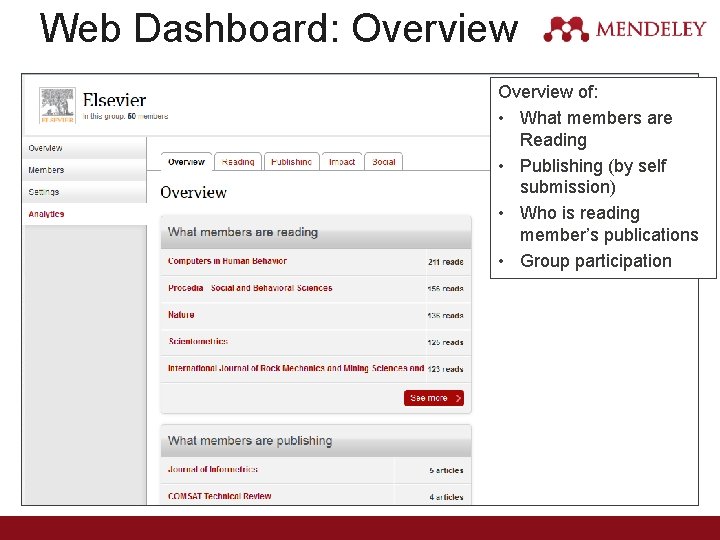This screenshot has width=720, height=540.
Task: Click the 4 articles count
Action: (446, 497)
